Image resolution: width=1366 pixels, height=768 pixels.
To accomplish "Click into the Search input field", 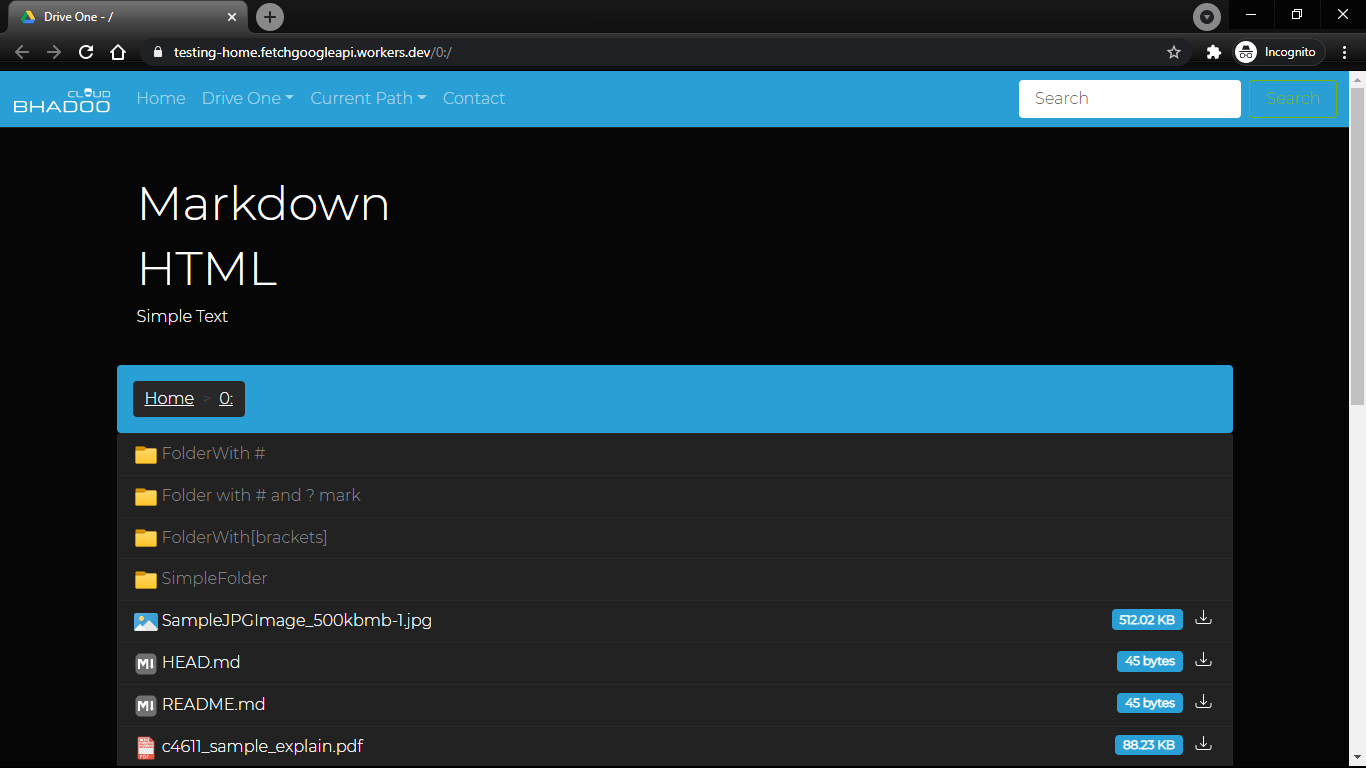I will 1130,98.
